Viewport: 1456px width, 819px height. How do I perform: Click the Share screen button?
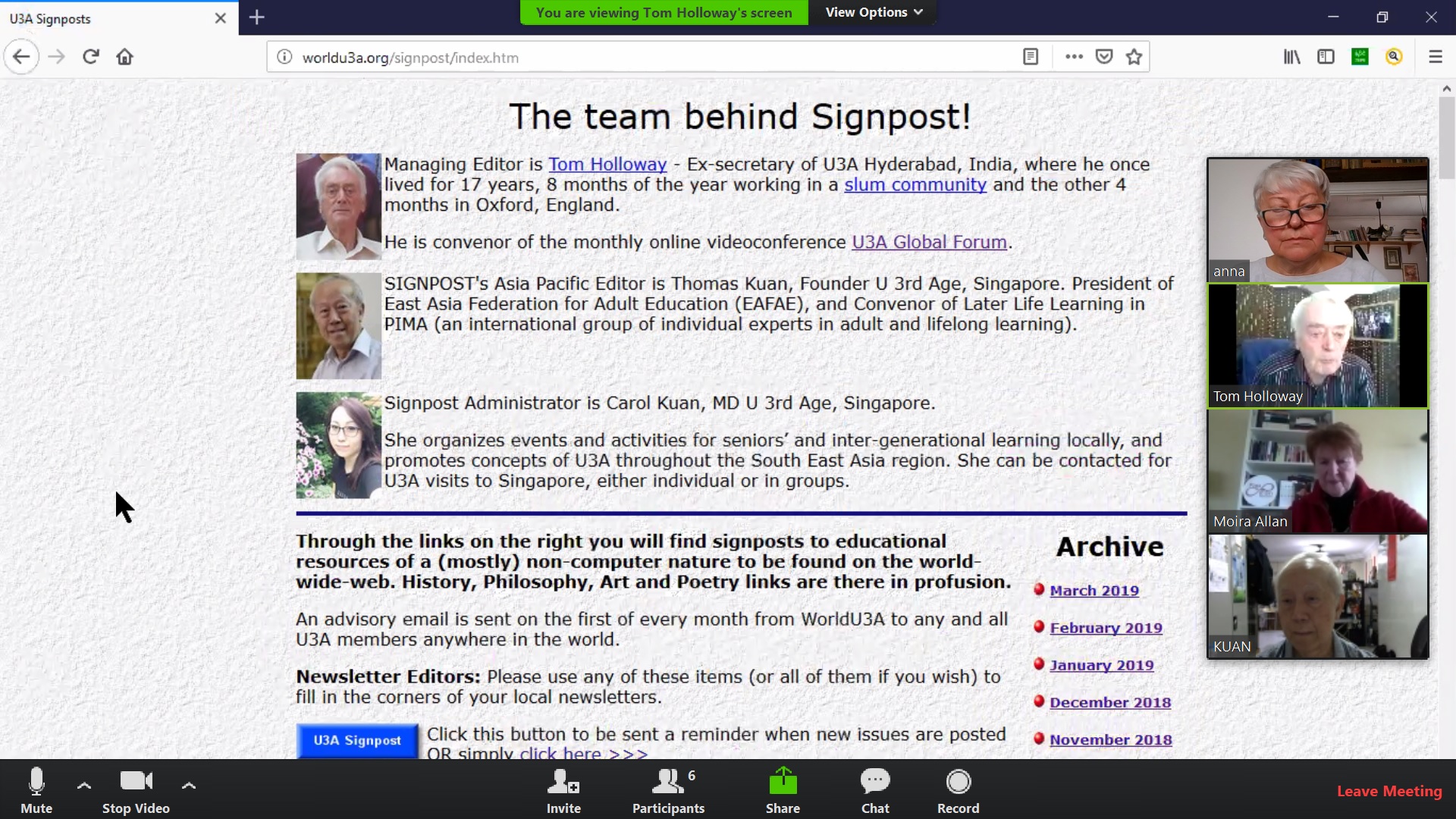click(783, 790)
